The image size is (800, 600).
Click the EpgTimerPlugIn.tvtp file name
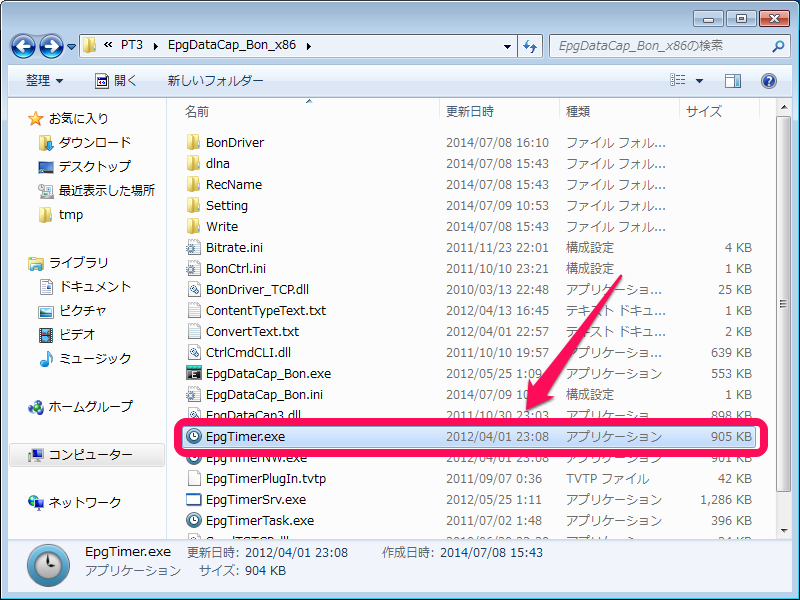266,479
